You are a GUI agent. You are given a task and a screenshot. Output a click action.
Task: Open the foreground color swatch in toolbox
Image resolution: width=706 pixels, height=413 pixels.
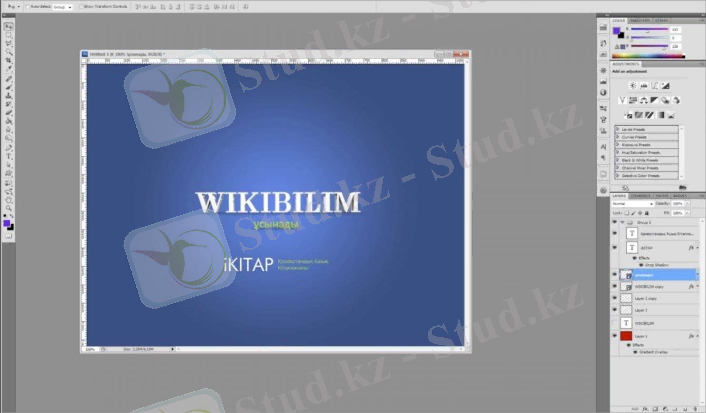point(6,222)
